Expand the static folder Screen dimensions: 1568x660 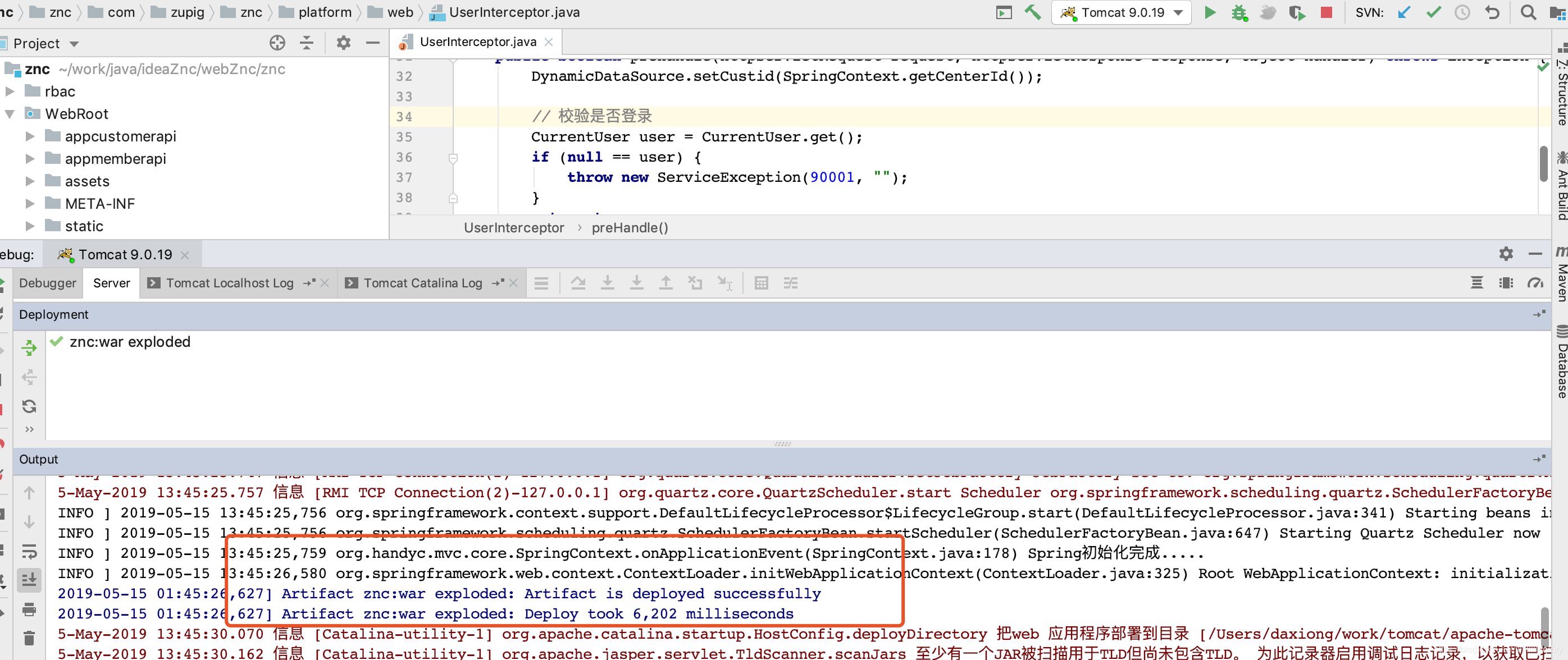tap(29, 226)
